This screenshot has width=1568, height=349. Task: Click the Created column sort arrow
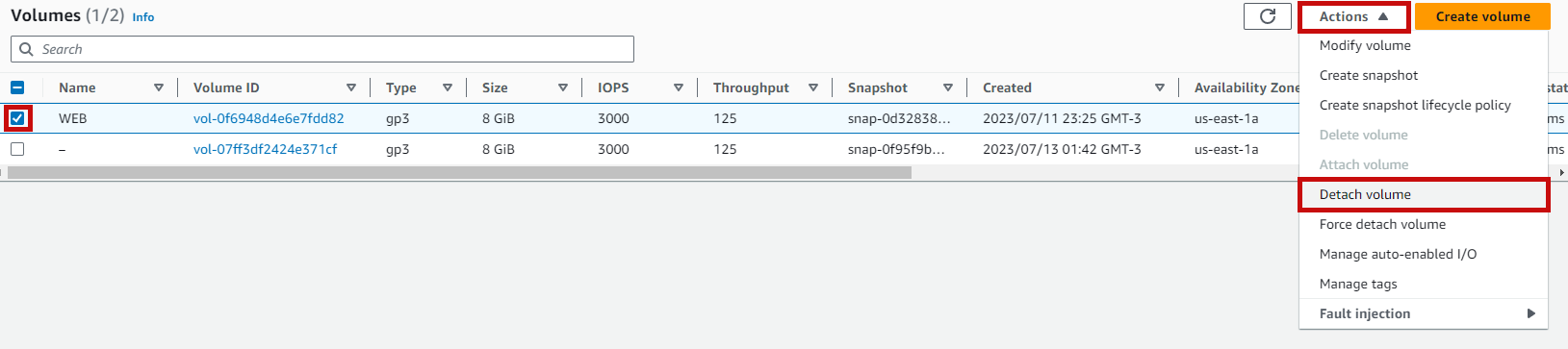tap(1160, 87)
